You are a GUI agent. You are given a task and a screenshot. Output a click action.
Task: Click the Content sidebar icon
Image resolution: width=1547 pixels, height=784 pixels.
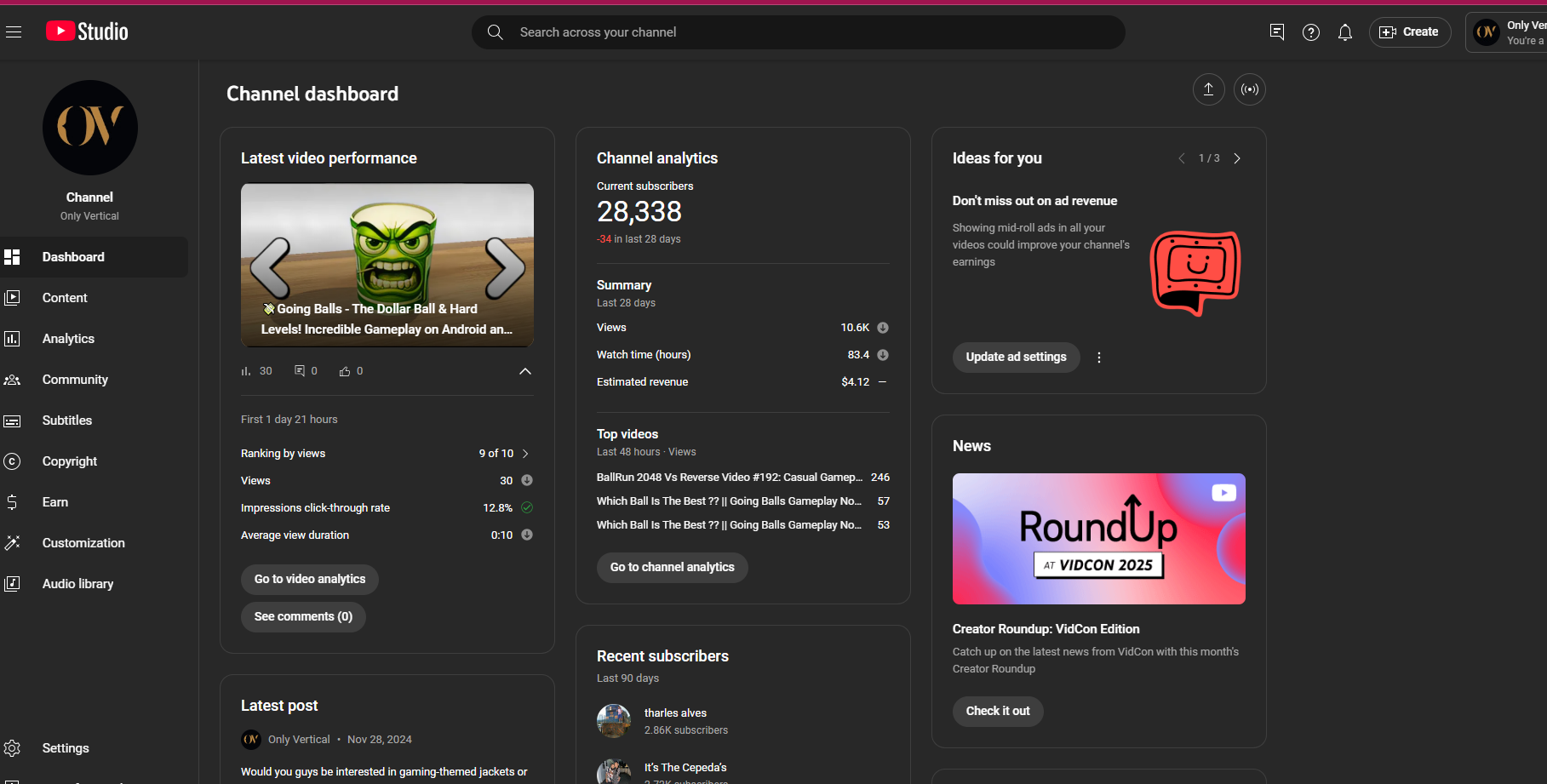tap(12, 298)
